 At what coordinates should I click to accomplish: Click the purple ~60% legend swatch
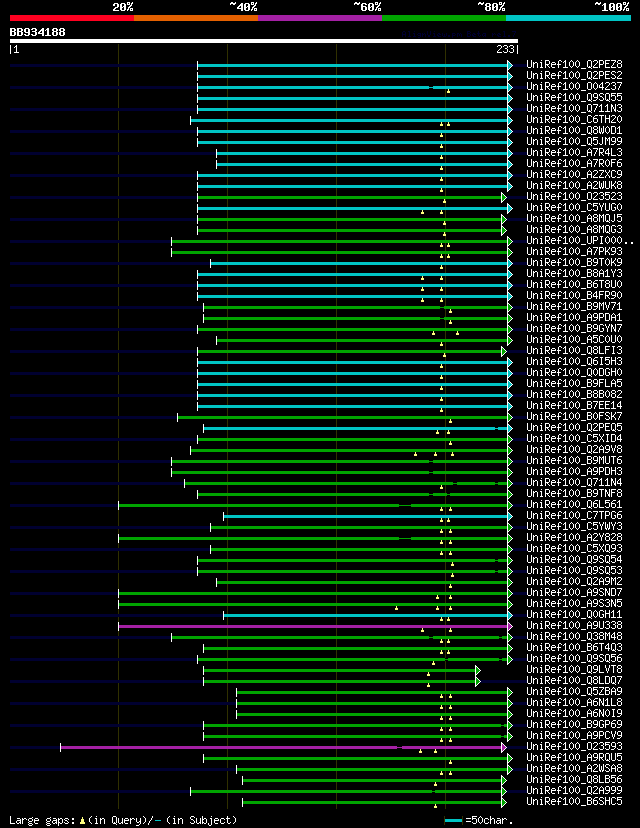point(320,18)
